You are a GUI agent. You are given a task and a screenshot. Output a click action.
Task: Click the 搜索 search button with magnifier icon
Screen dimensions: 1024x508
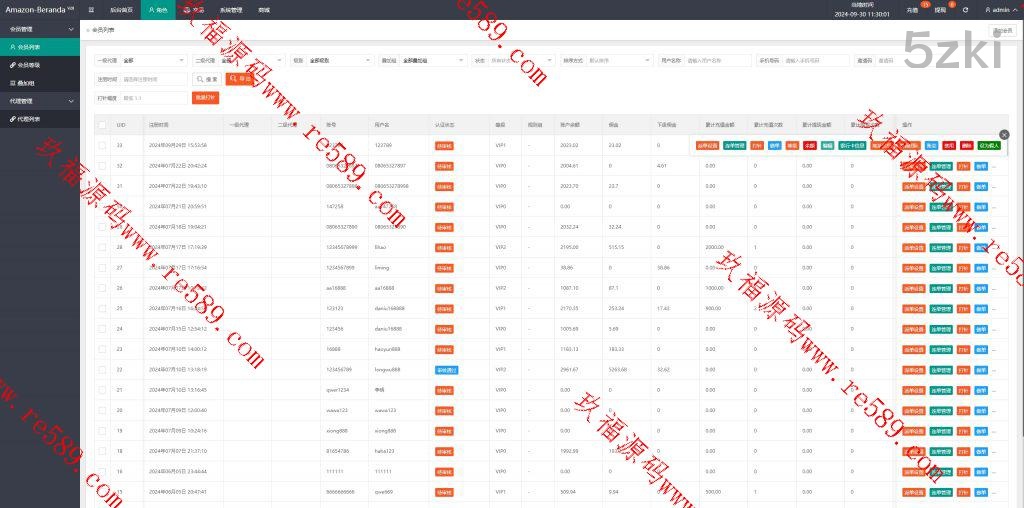tap(207, 79)
